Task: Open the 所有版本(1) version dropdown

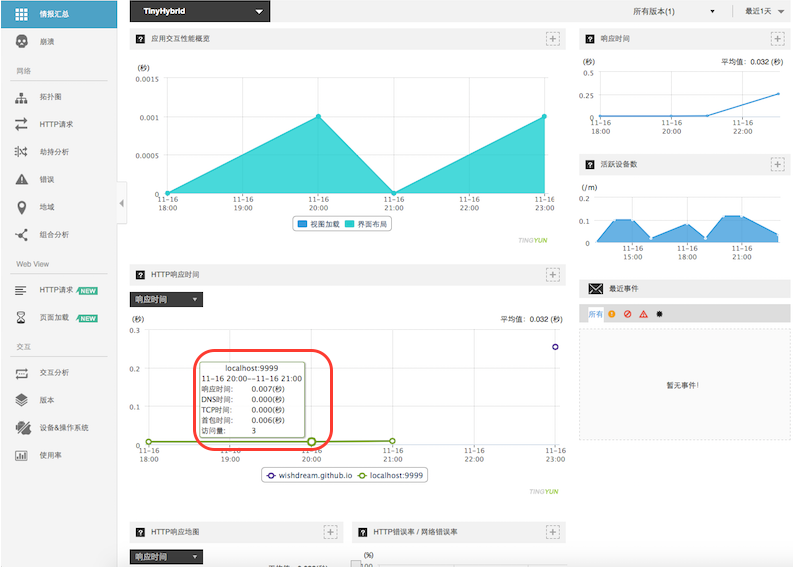Action: 674,12
